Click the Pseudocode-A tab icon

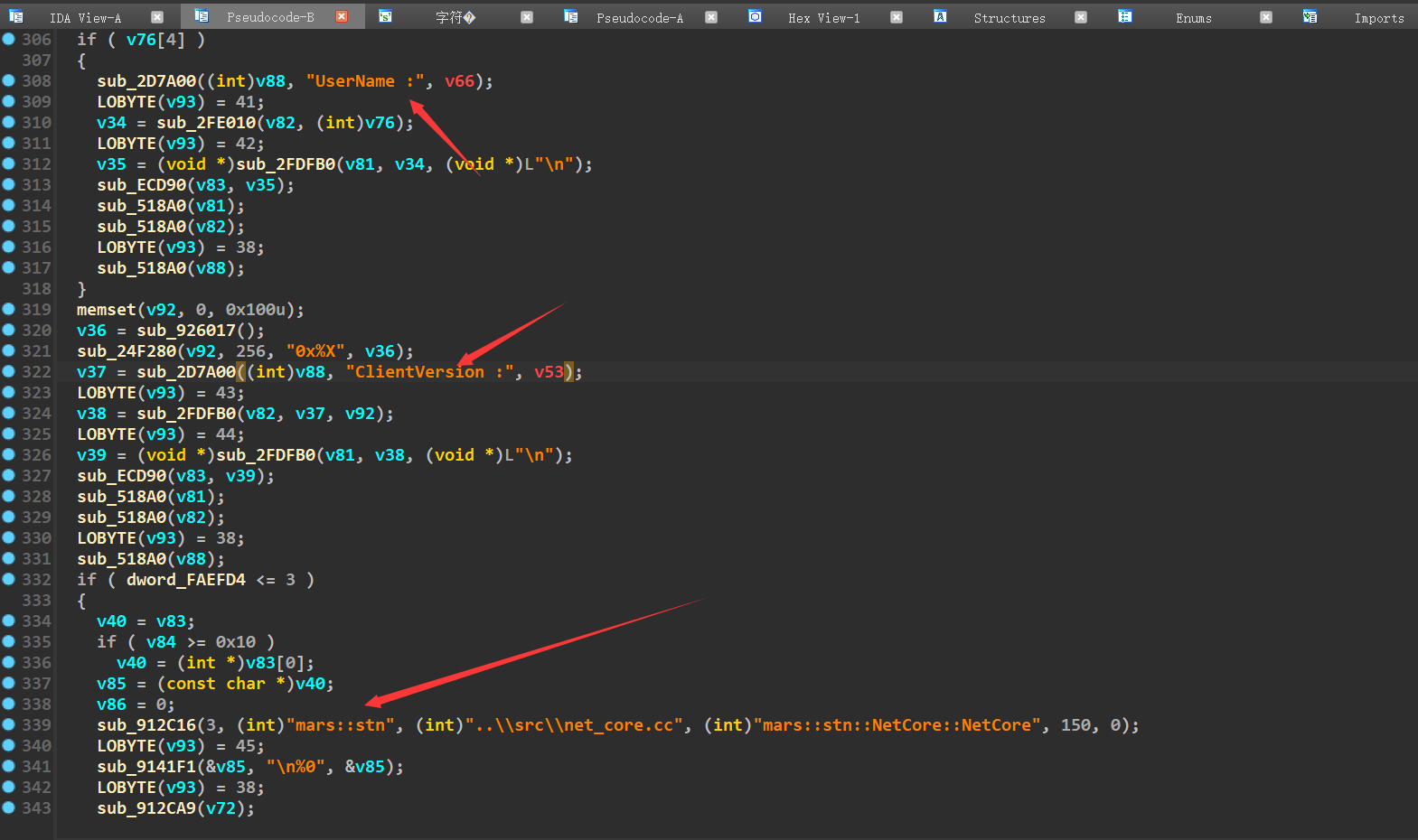570,16
